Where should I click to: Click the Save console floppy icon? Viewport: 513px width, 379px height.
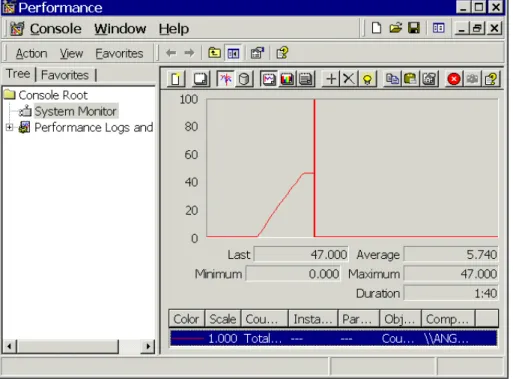(x=414, y=28)
